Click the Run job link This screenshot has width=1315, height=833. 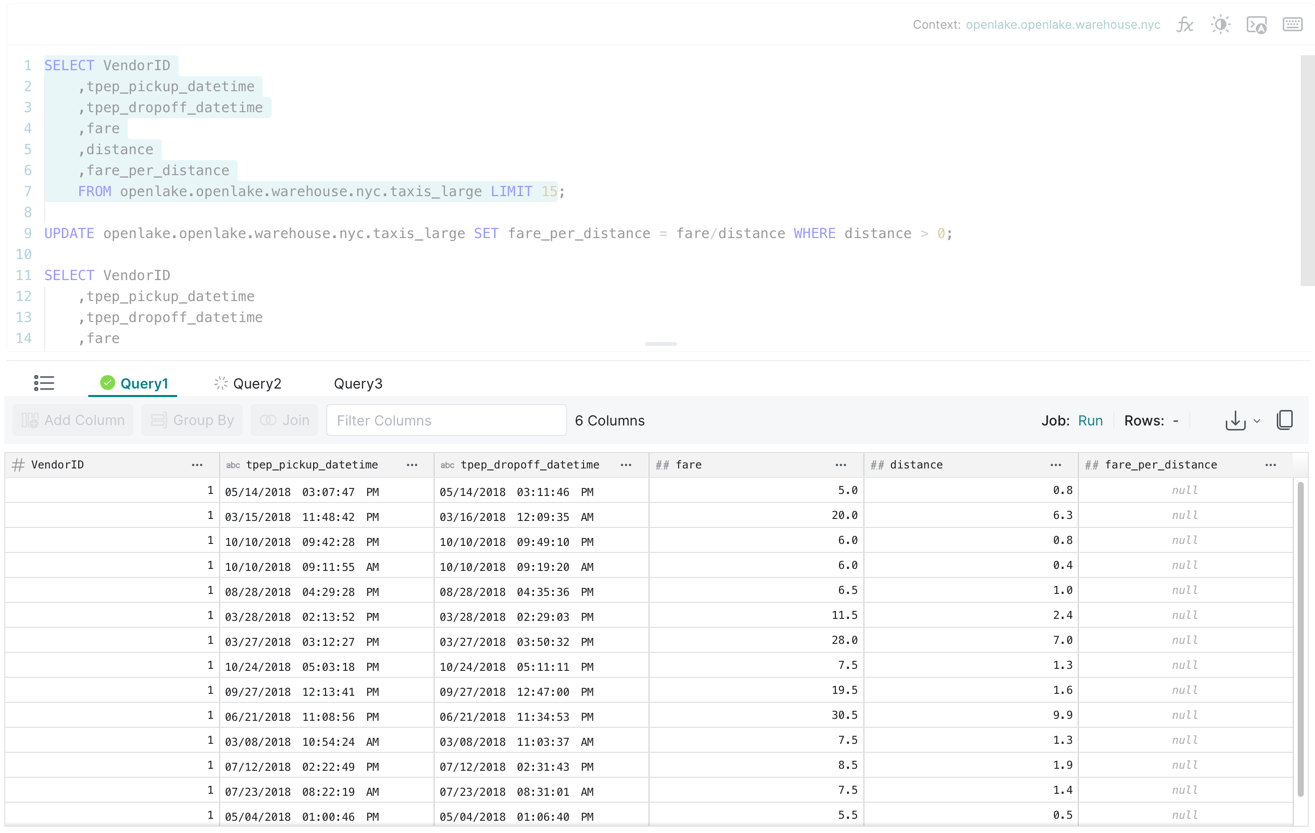[x=1090, y=421]
